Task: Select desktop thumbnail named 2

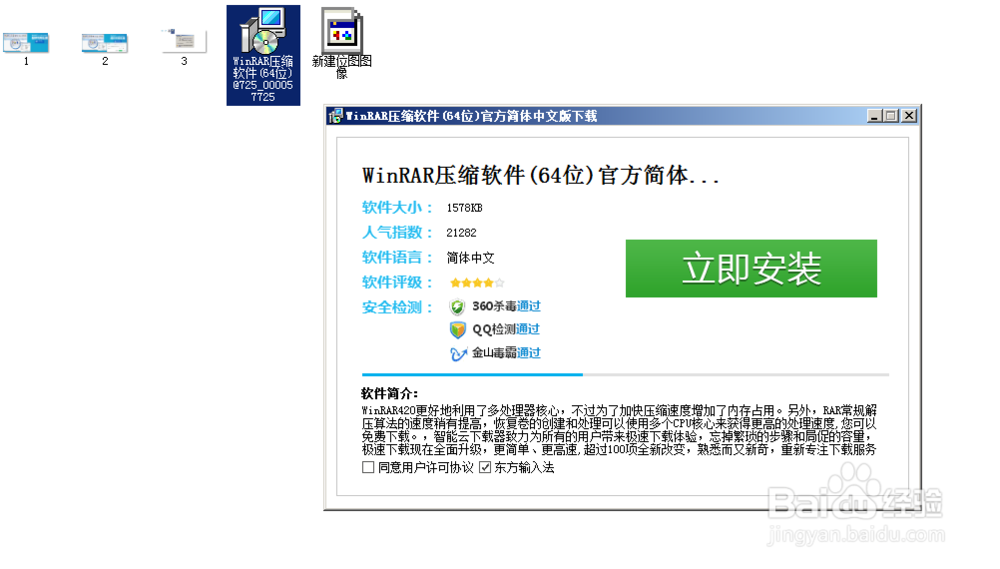Action: pyautogui.click(x=105, y=48)
